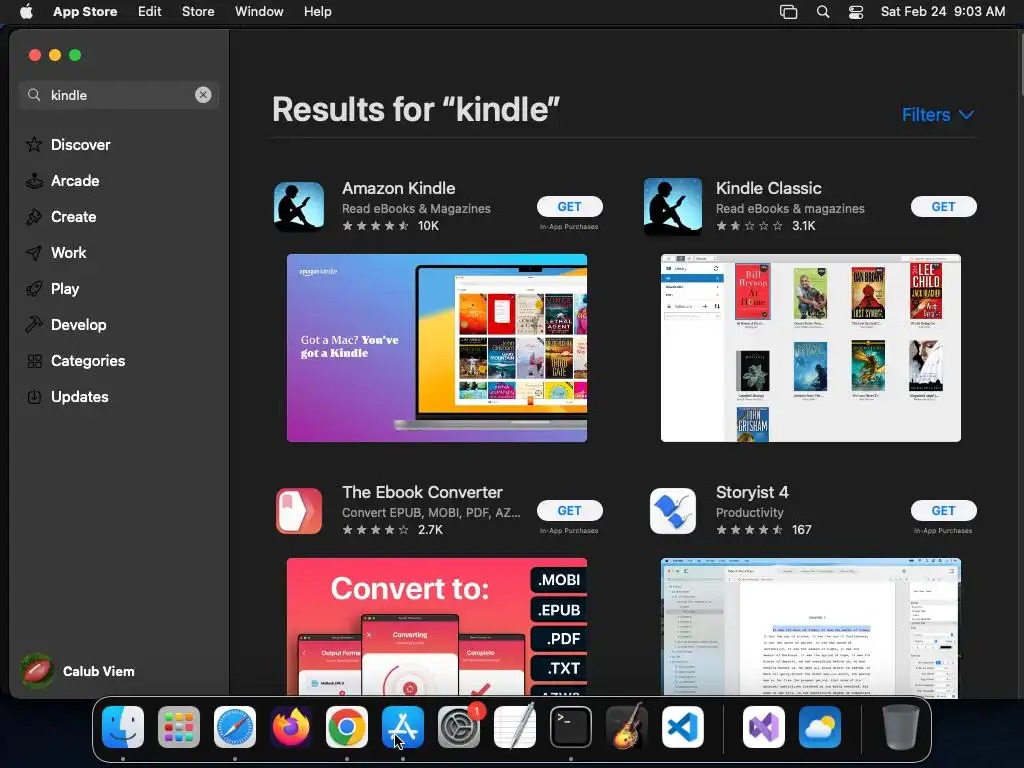Get The Ebook Converter app

[x=569, y=511]
